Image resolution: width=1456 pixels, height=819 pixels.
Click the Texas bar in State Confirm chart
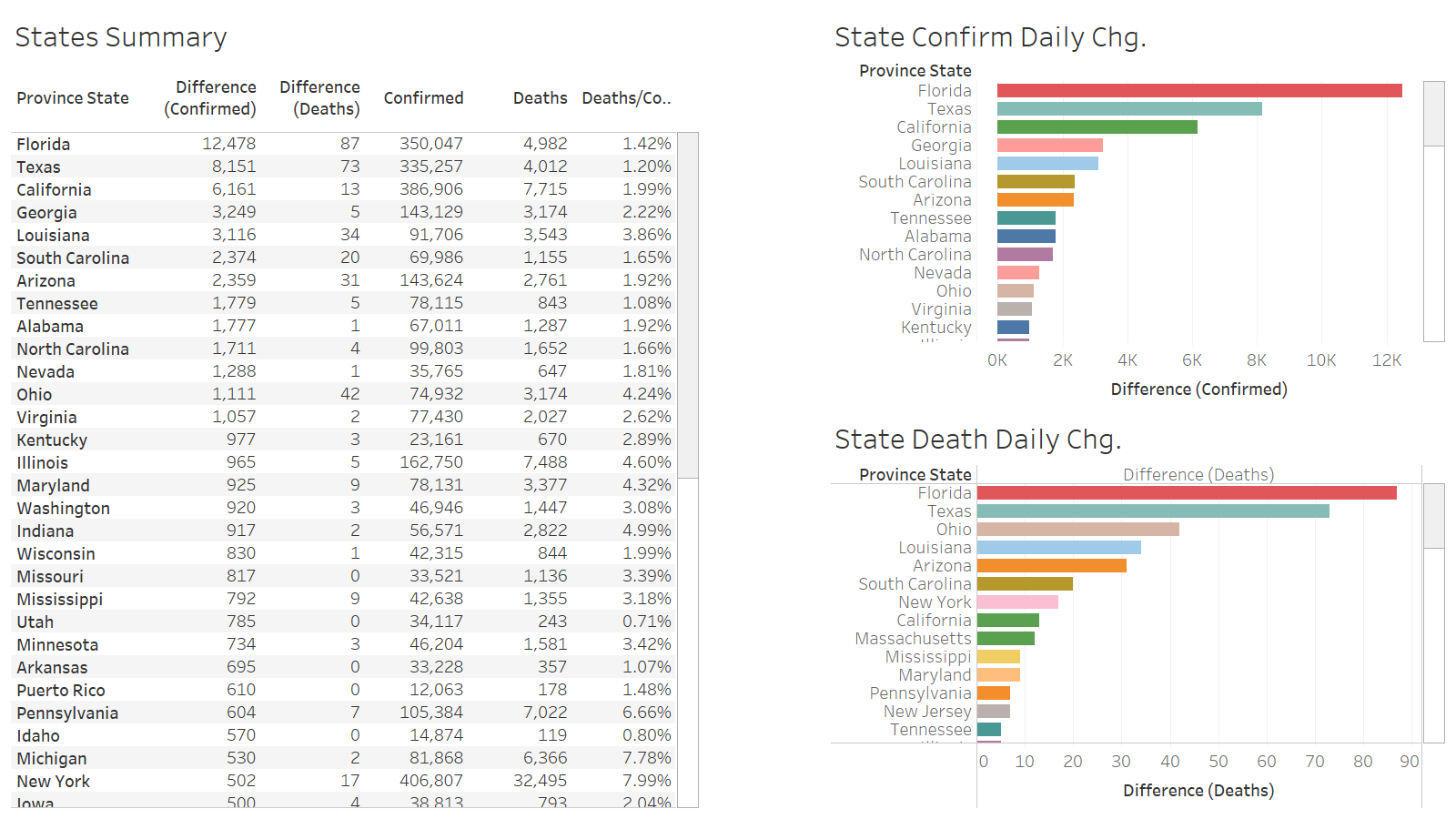[1129, 109]
